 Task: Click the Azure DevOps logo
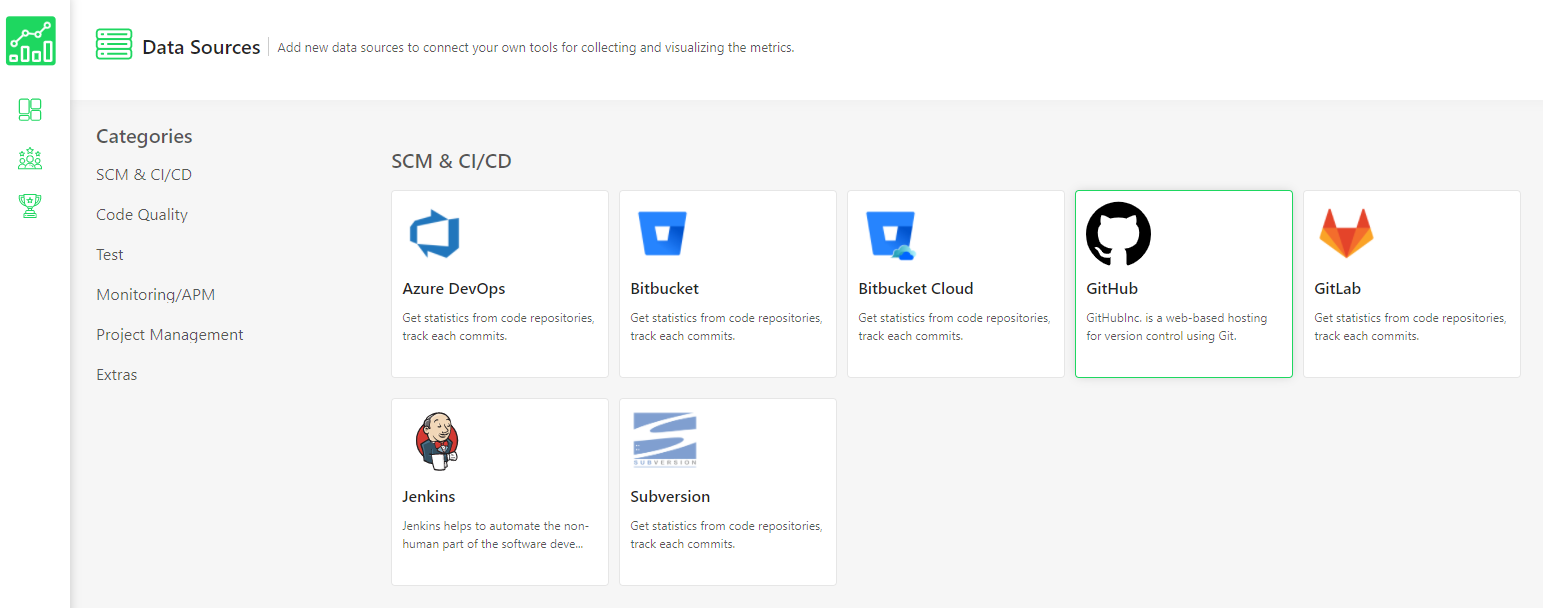(434, 234)
